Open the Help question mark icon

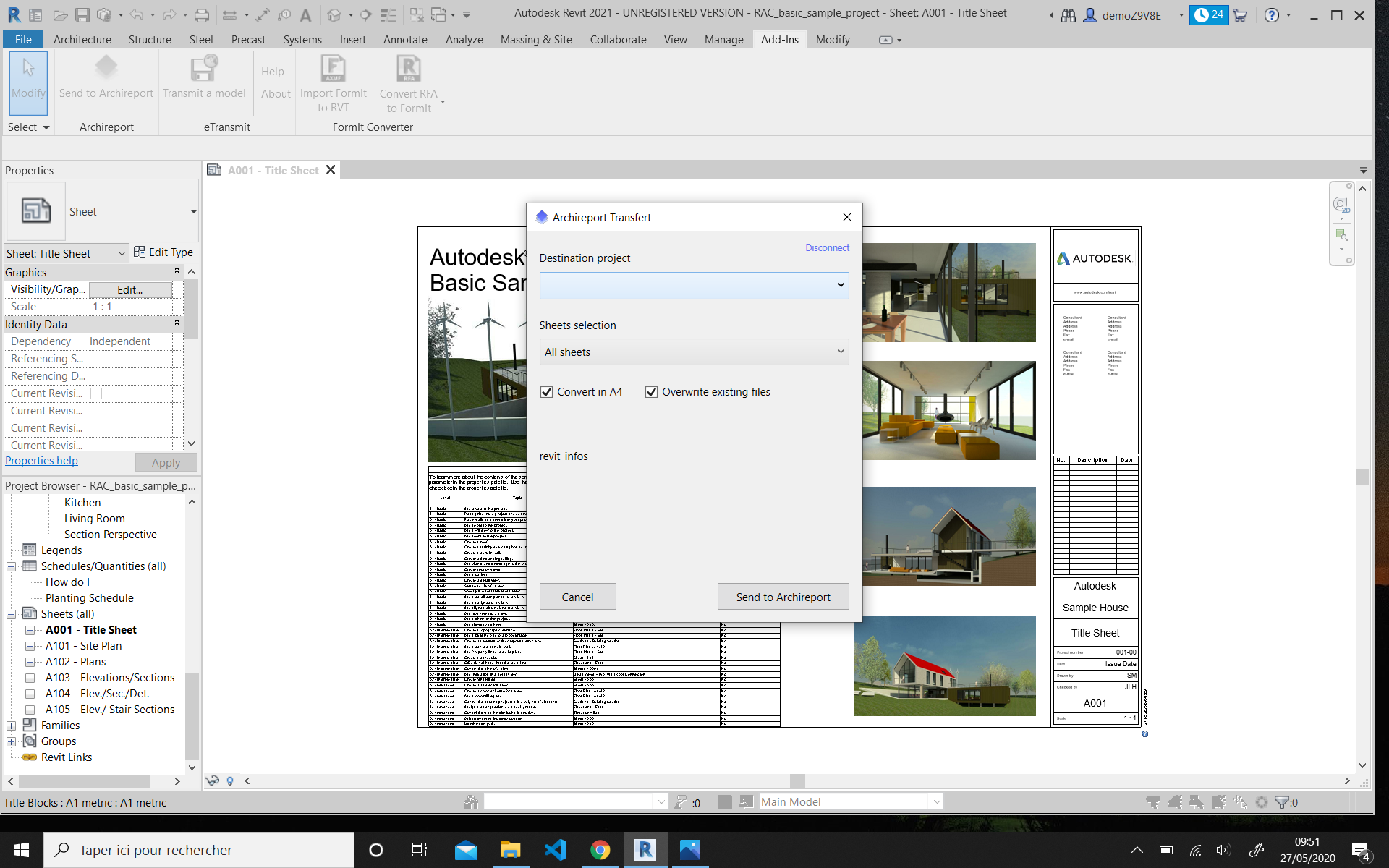pos(1271,14)
